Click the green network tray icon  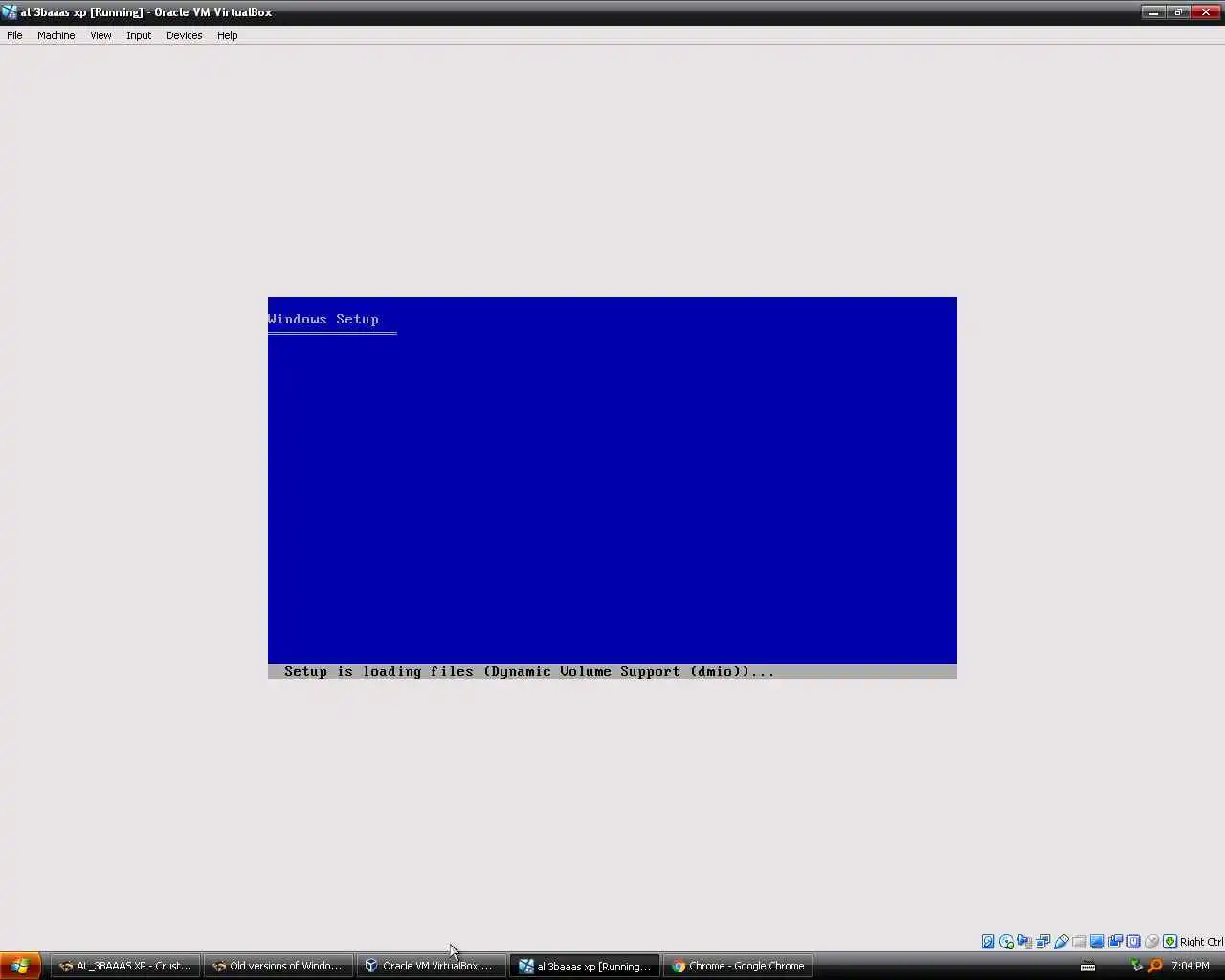(x=1137, y=966)
